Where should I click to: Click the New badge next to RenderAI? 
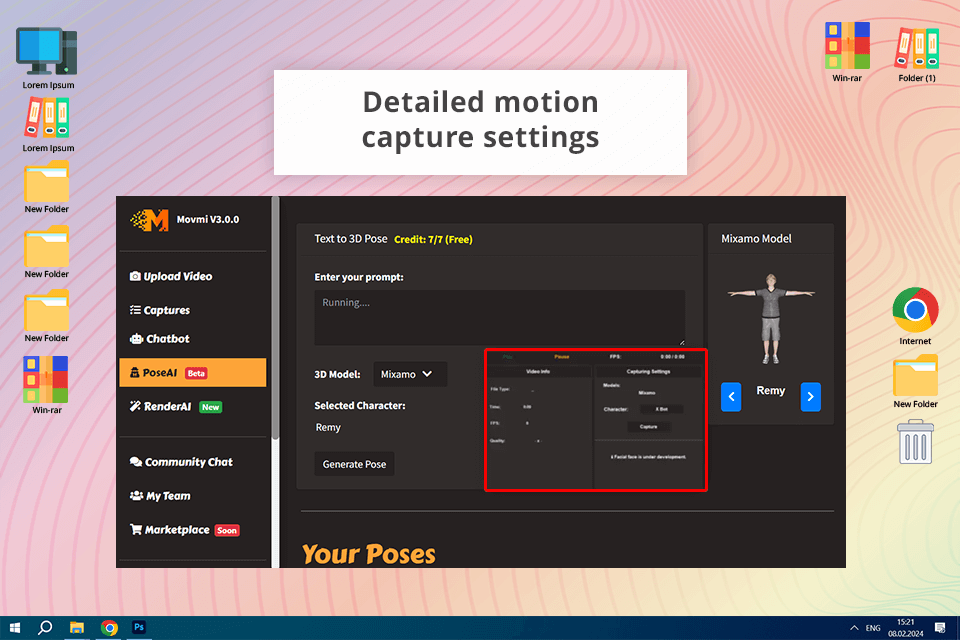[211, 407]
